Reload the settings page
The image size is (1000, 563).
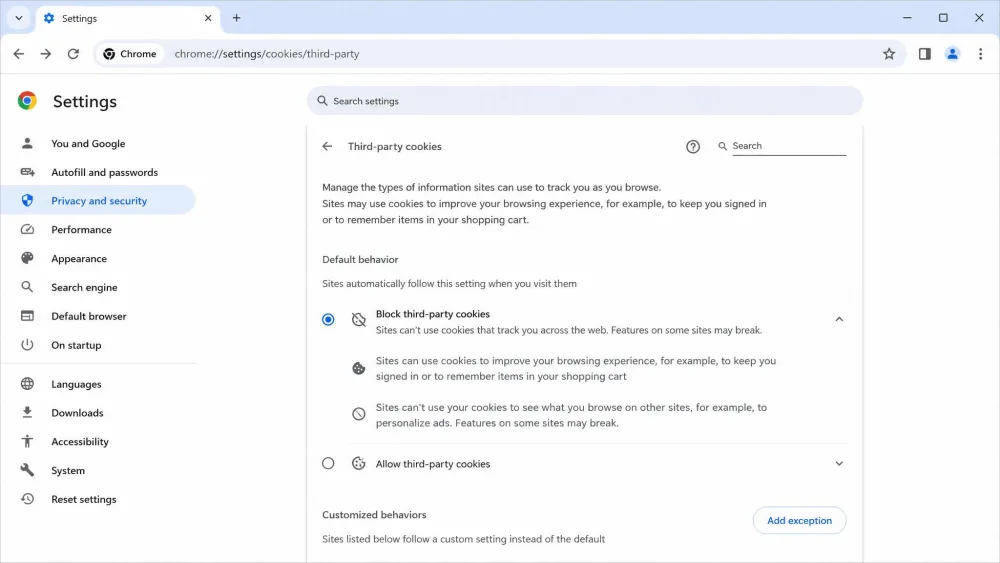tap(73, 54)
